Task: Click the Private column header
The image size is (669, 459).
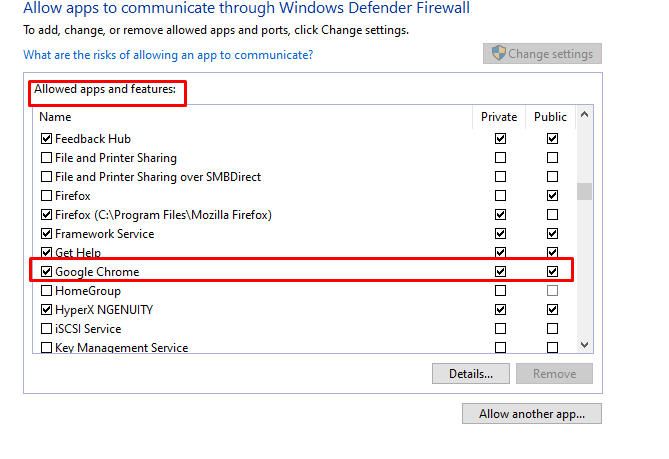Action: point(499,117)
